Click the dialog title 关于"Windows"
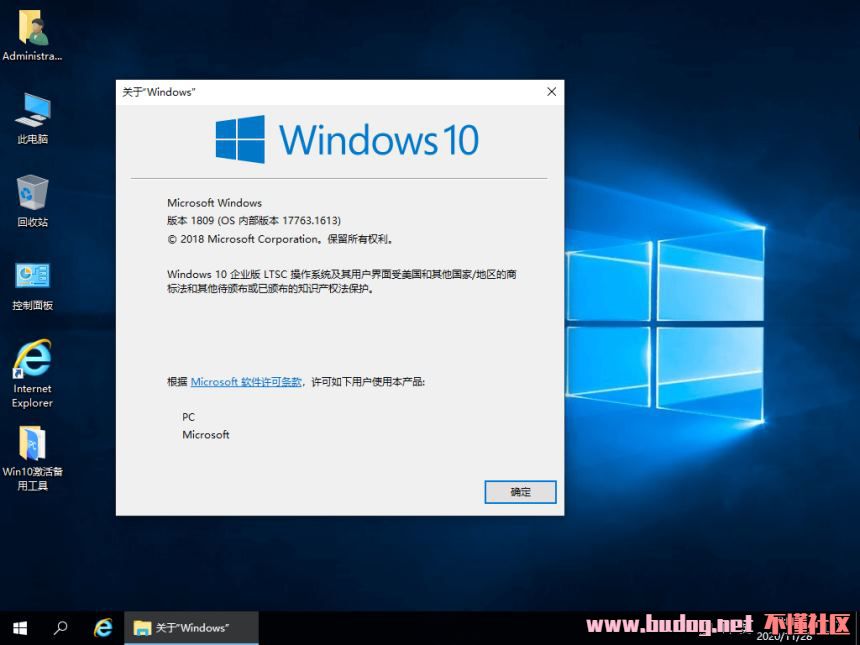Screen dimensions: 860x645 pyautogui.click(x=159, y=92)
